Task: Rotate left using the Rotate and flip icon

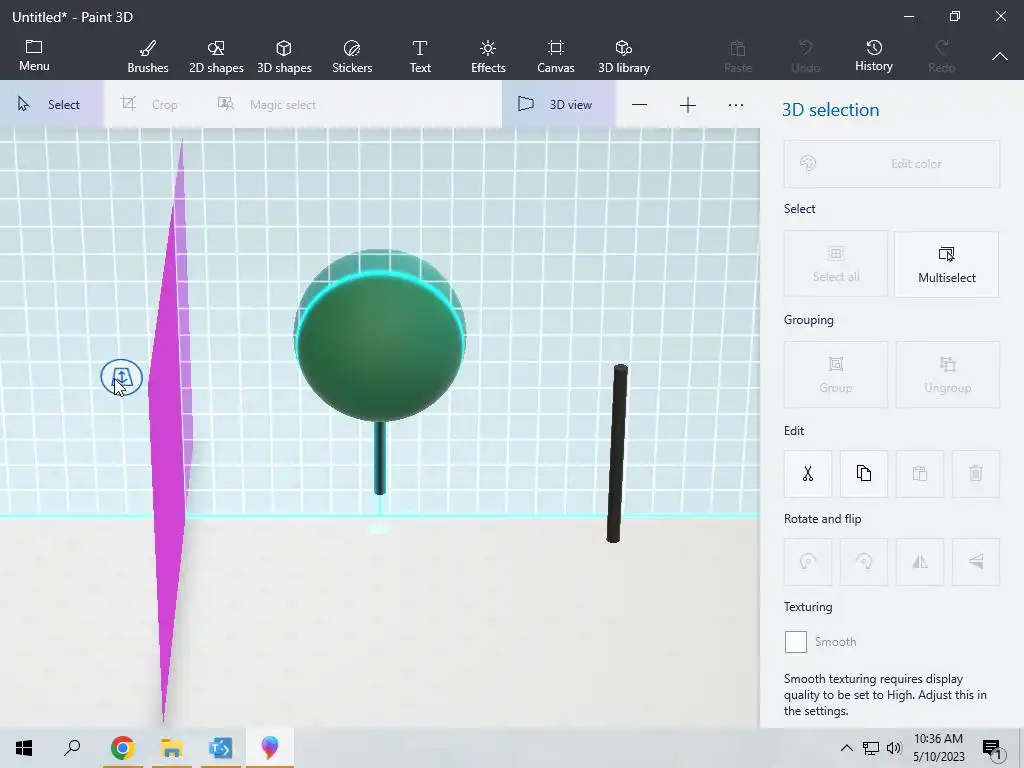Action: [808, 562]
